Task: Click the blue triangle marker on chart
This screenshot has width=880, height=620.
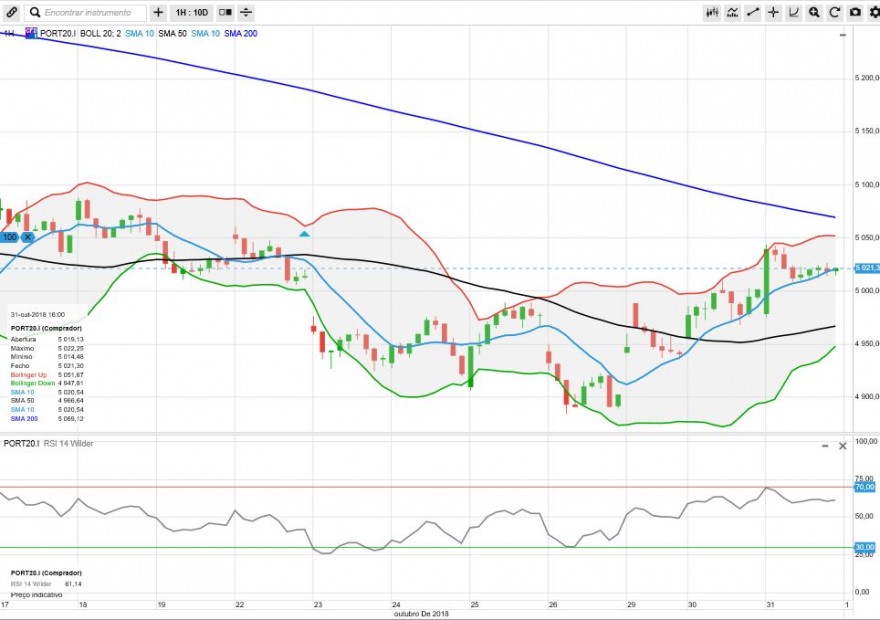Action: (x=304, y=233)
